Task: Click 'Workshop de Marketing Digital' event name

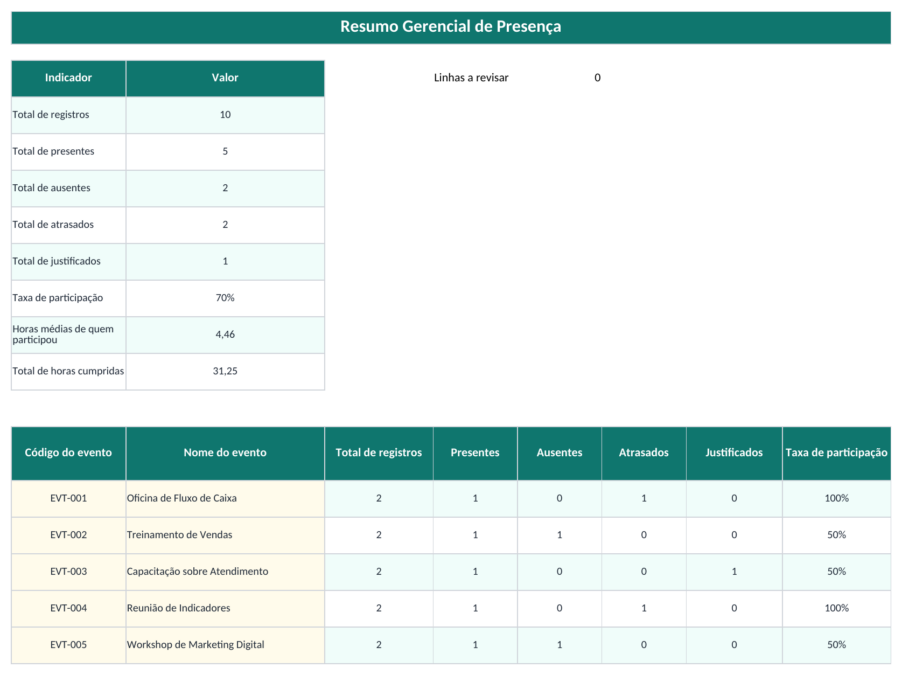Action: 225,645
